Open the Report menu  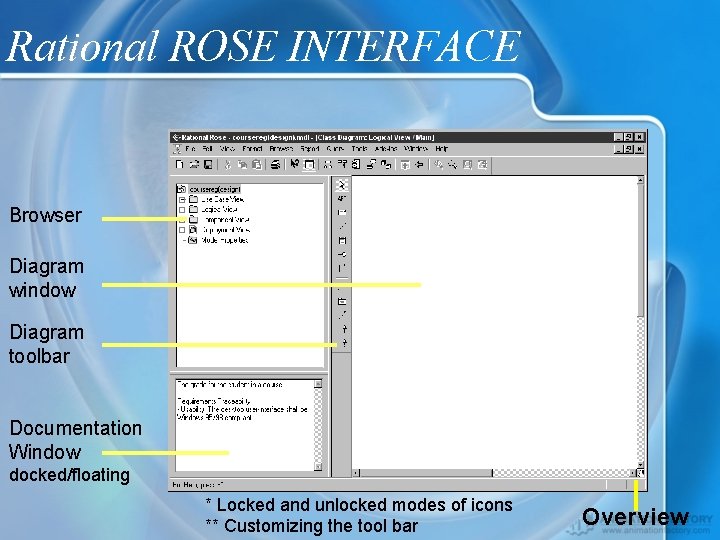coord(309,149)
